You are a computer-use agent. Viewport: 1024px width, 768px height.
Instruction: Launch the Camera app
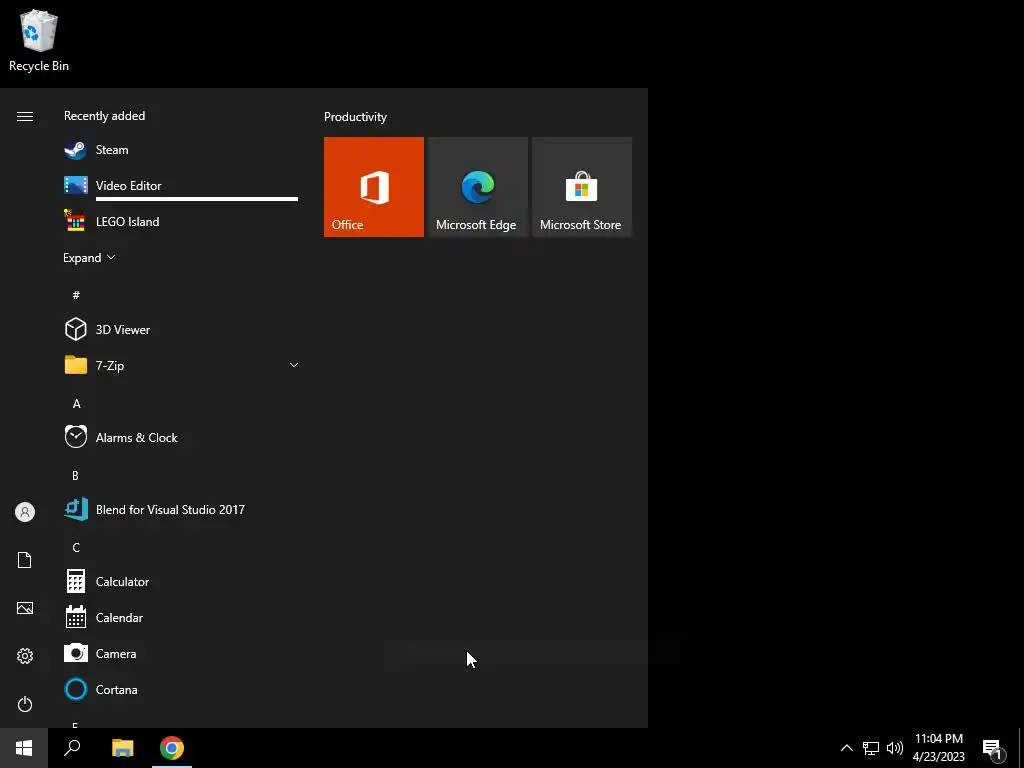tap(181, 653)
